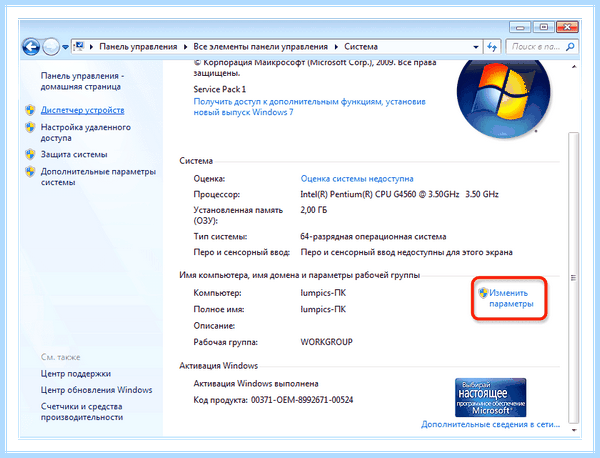This screenshot has width=600, height=458.
Task: Expand the arrow before Система breadcrumb
Action: (336, 47)
